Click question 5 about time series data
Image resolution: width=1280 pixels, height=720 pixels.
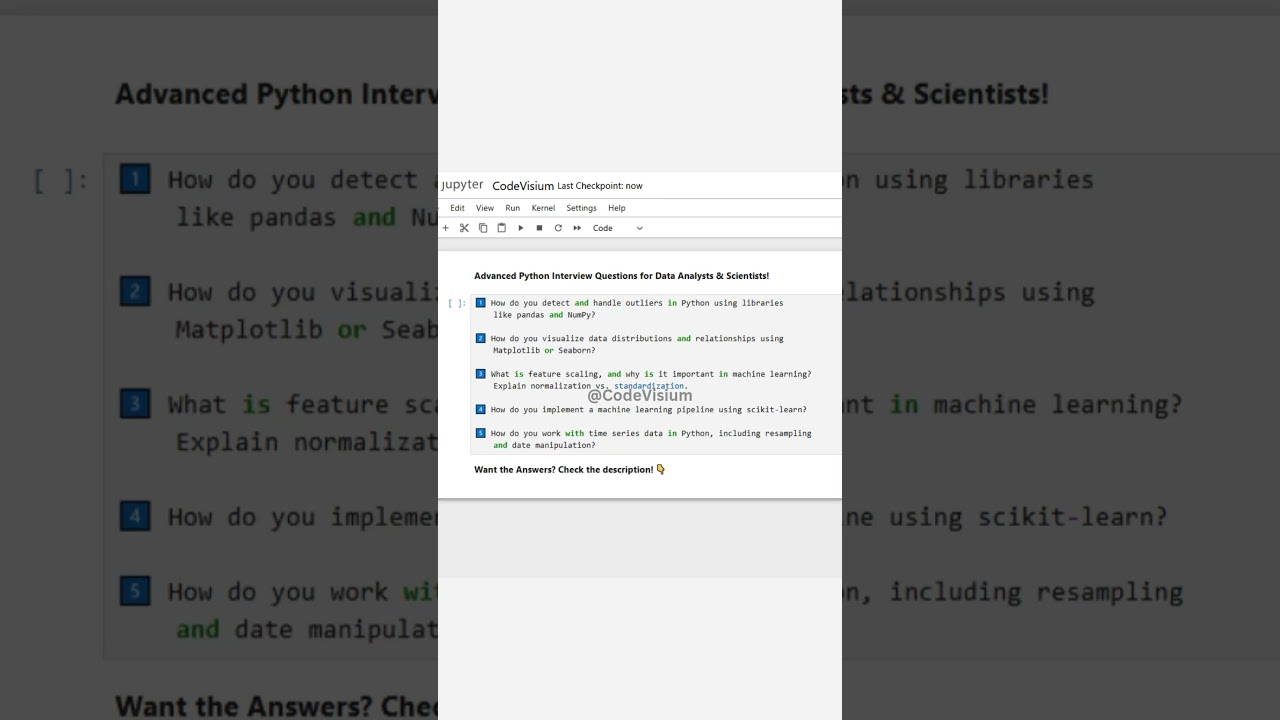651,434
